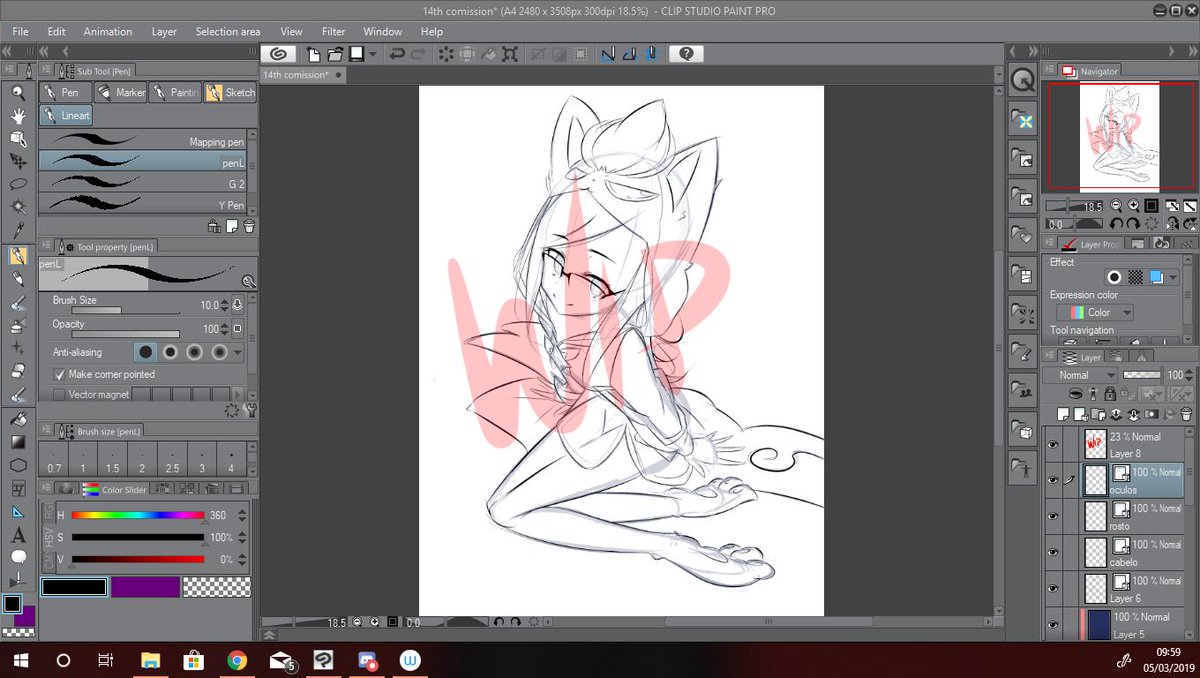Image resolution: width=1200 pixels, height=678 pixels.
Task: Click the Navigator canvas thumbnail
Action: [1120, 135]
